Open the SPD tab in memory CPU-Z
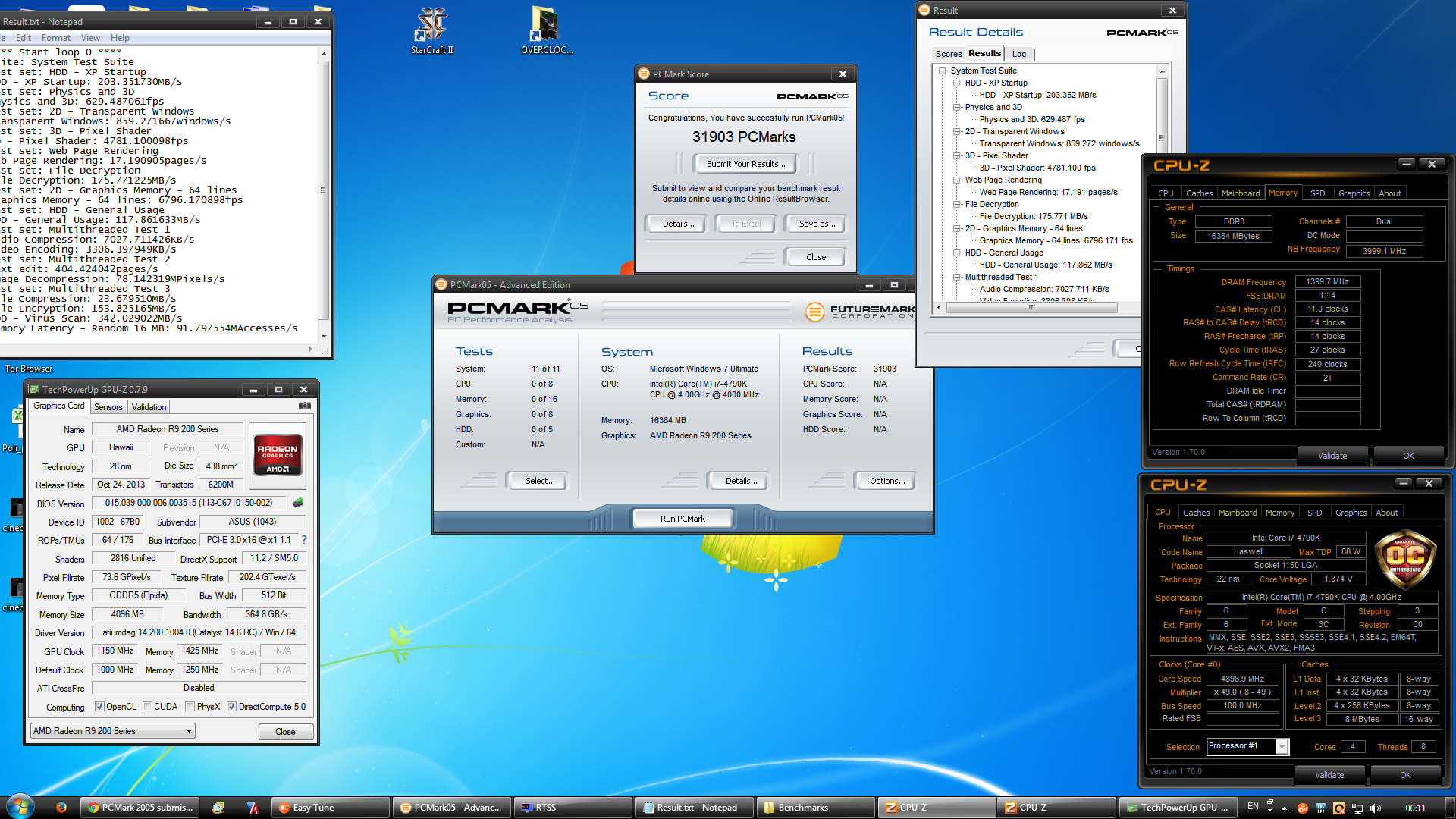Viewport: 1456px width, 819px height. point(1318,193)
